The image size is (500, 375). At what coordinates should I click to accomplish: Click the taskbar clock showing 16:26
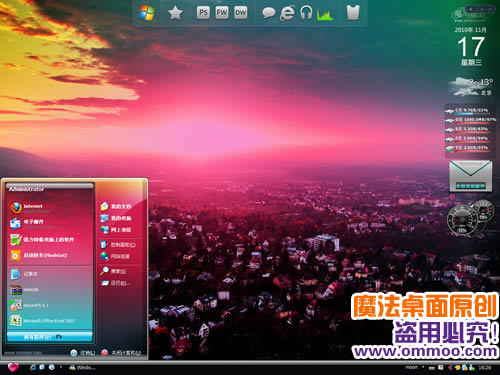point(485,368)
